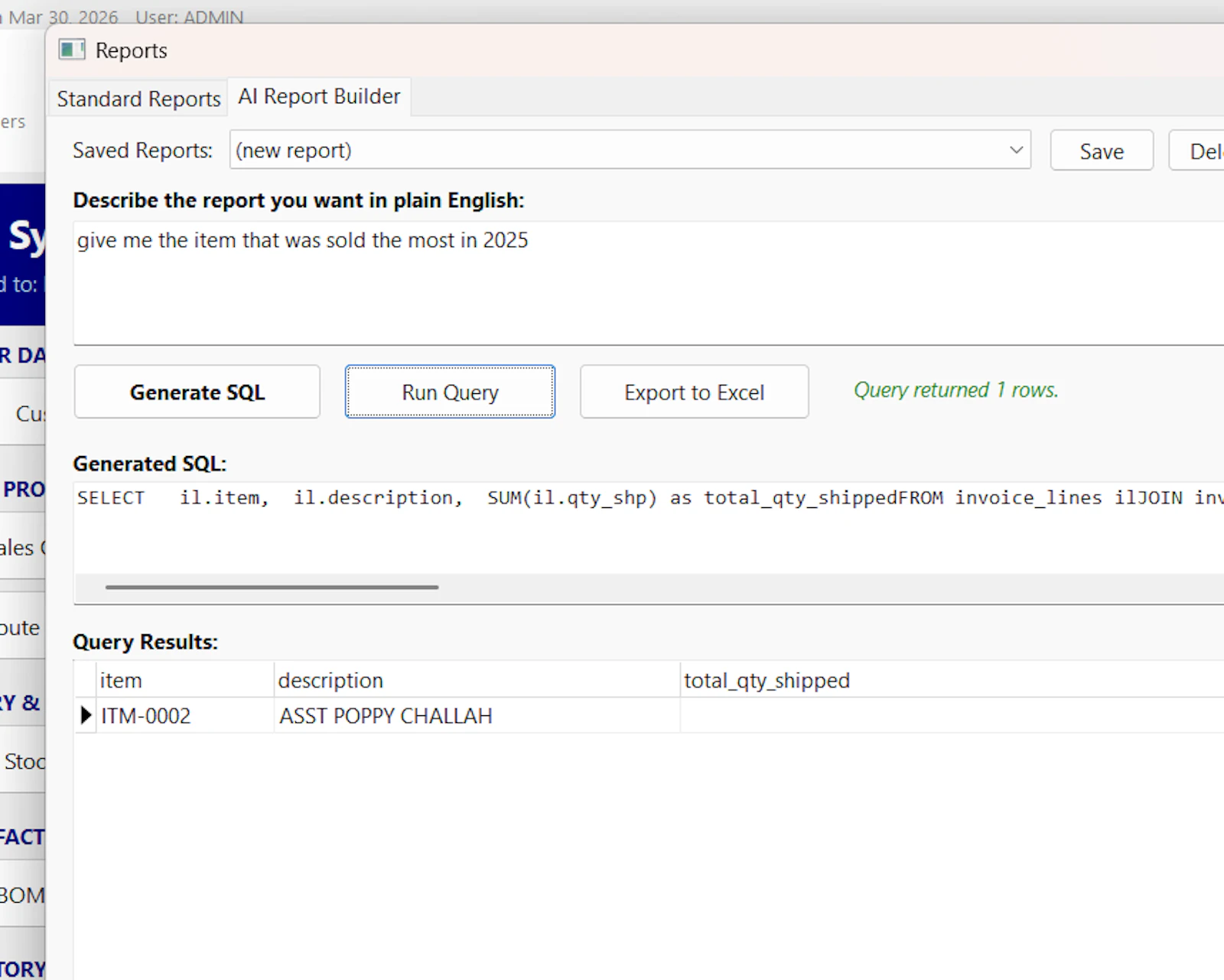The width and height of the screenshot is (1224, 980).
Task: Click the item column header
Action: 185,680
